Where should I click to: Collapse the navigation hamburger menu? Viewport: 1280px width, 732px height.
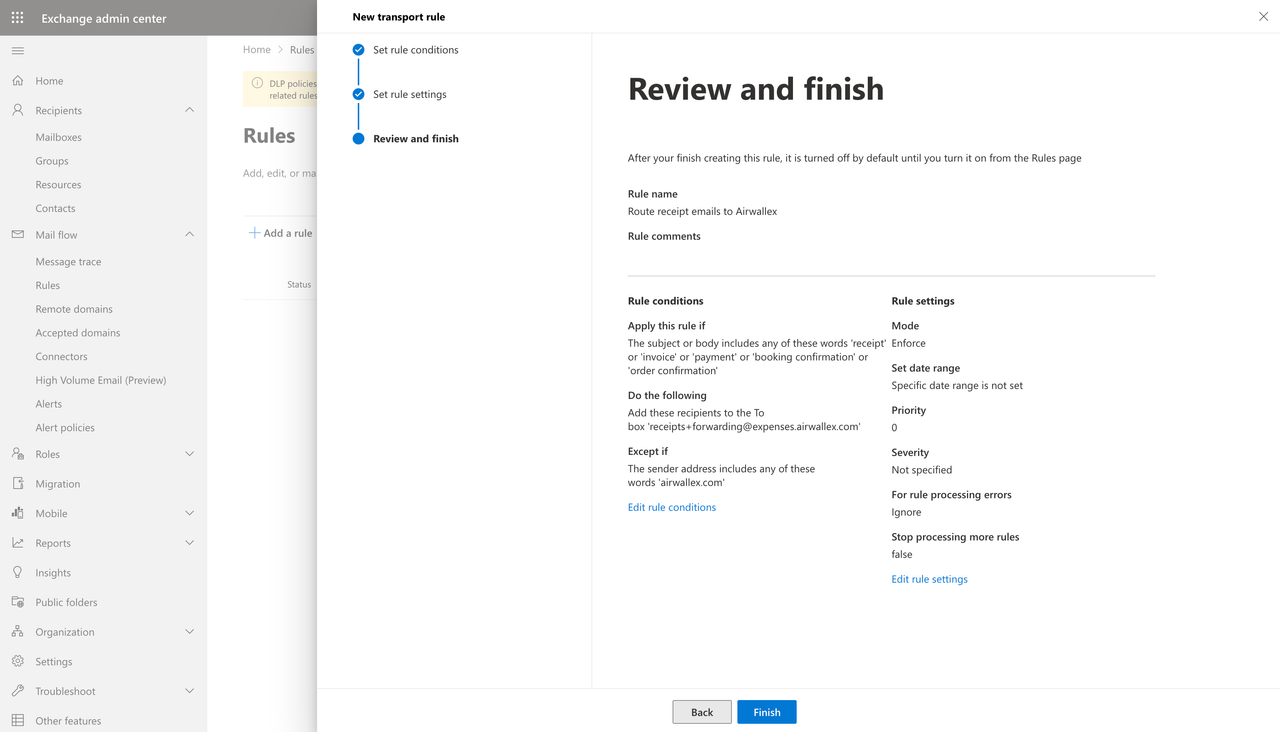[x=17, y=51]
